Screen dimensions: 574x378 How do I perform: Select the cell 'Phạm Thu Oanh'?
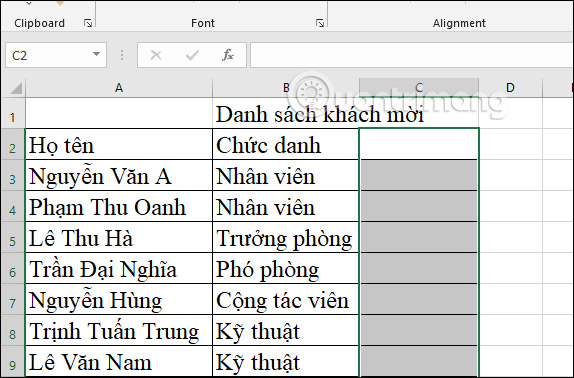(119, 206)
